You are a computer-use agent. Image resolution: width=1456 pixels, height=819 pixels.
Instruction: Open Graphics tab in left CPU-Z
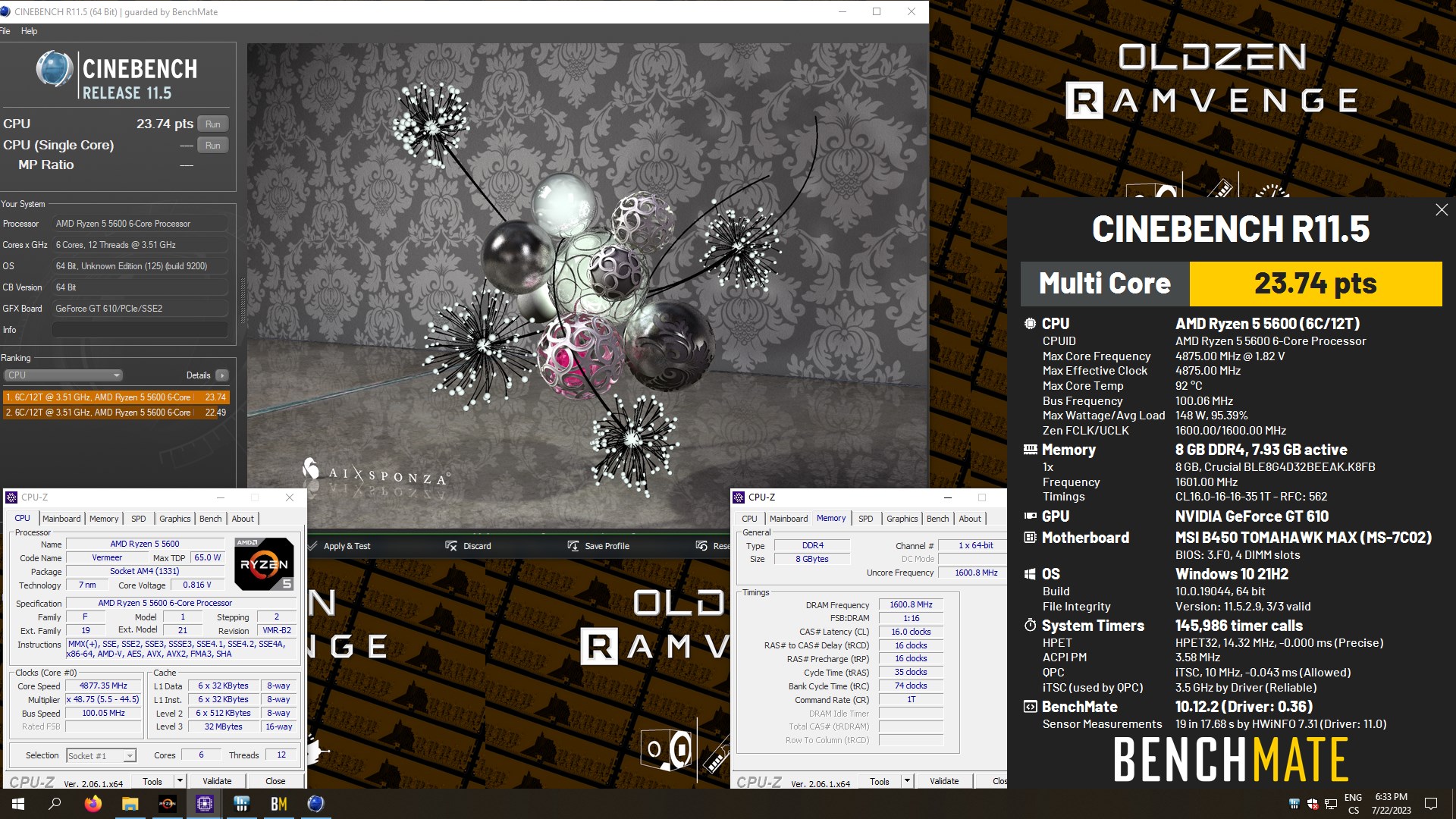pyautogui.click(x=174, y=519)
